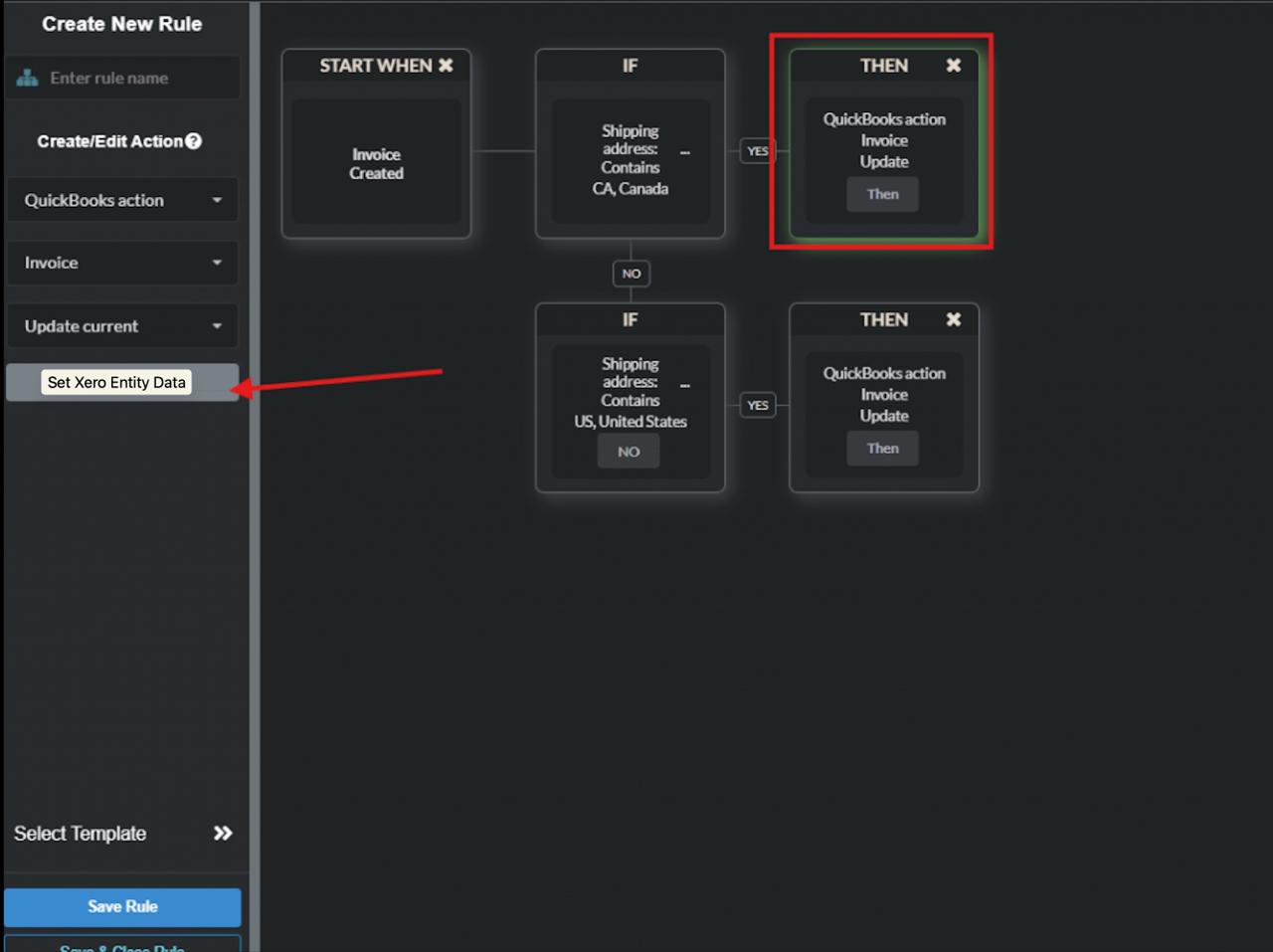Screen dimensions: 1273x952
Task: Select the IF block containing US, United States
Action: tap(631, 398)
